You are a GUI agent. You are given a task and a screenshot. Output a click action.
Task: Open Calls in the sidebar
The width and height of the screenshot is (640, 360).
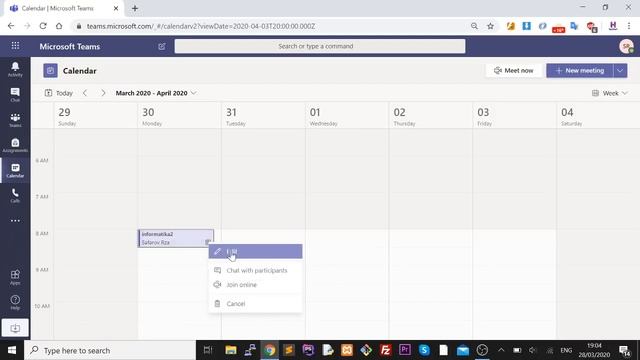15,196
